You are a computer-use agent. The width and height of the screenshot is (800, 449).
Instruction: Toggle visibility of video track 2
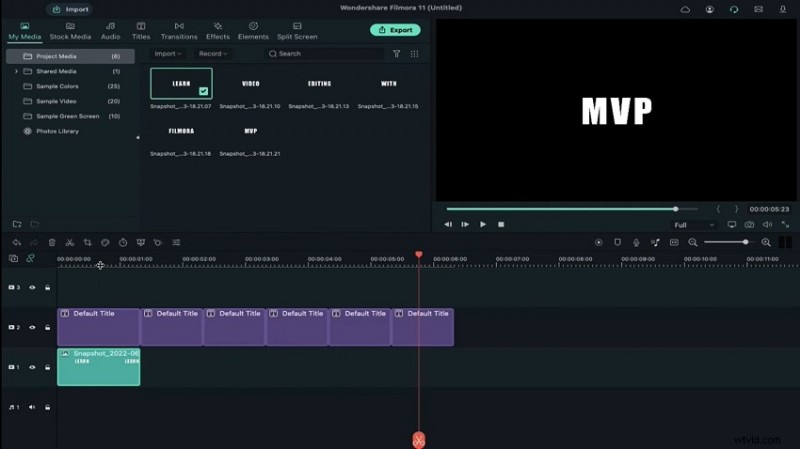point(32,328)
